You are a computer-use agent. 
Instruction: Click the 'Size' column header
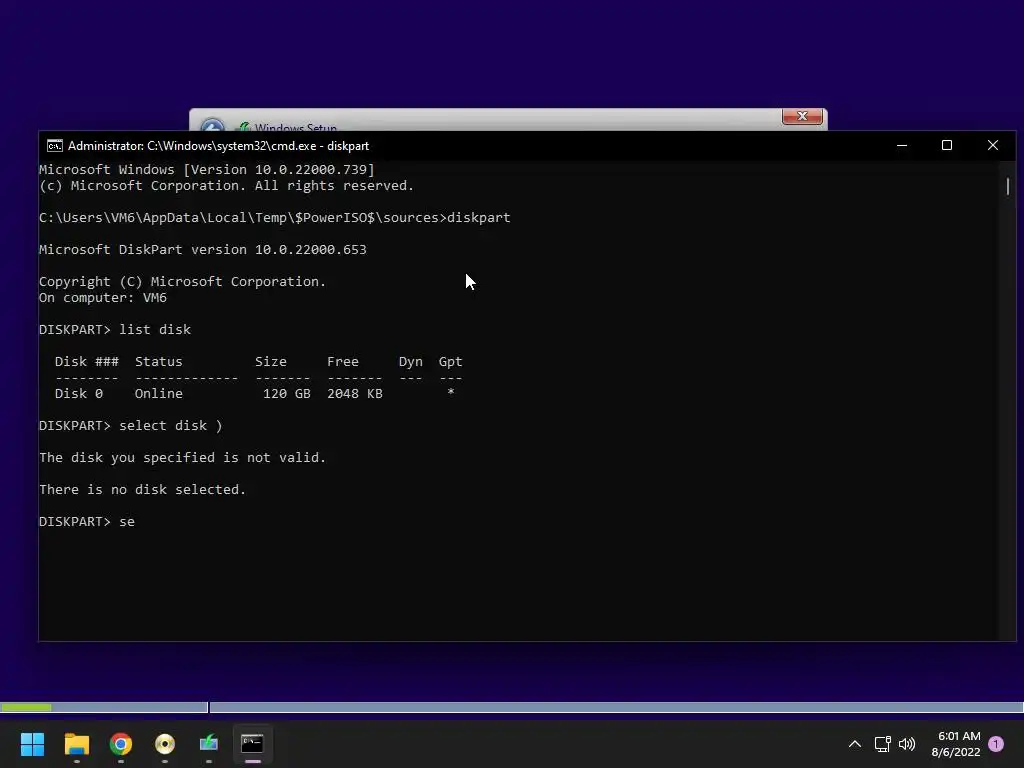[270, 362]
